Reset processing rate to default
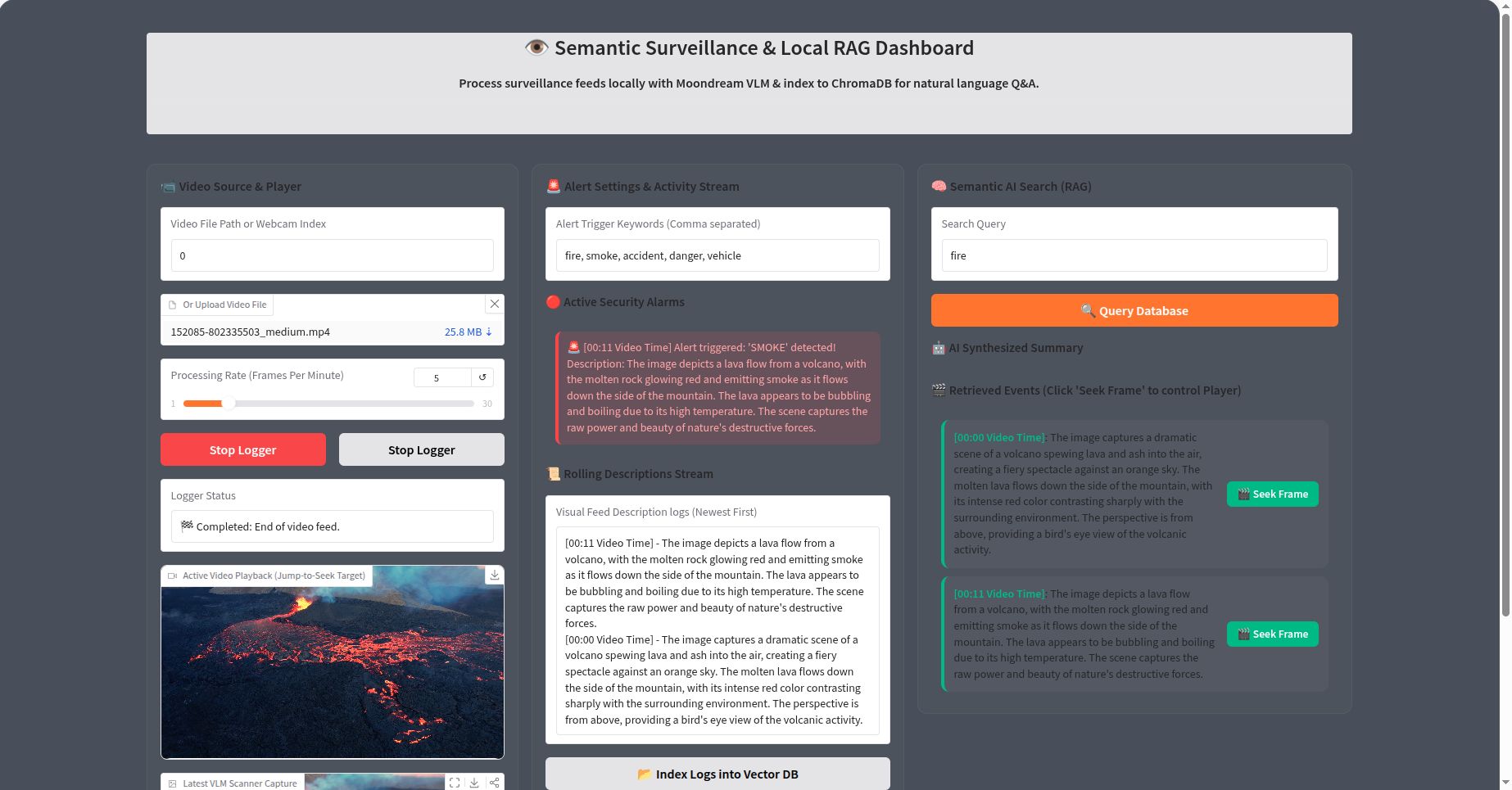 point(482,377)
